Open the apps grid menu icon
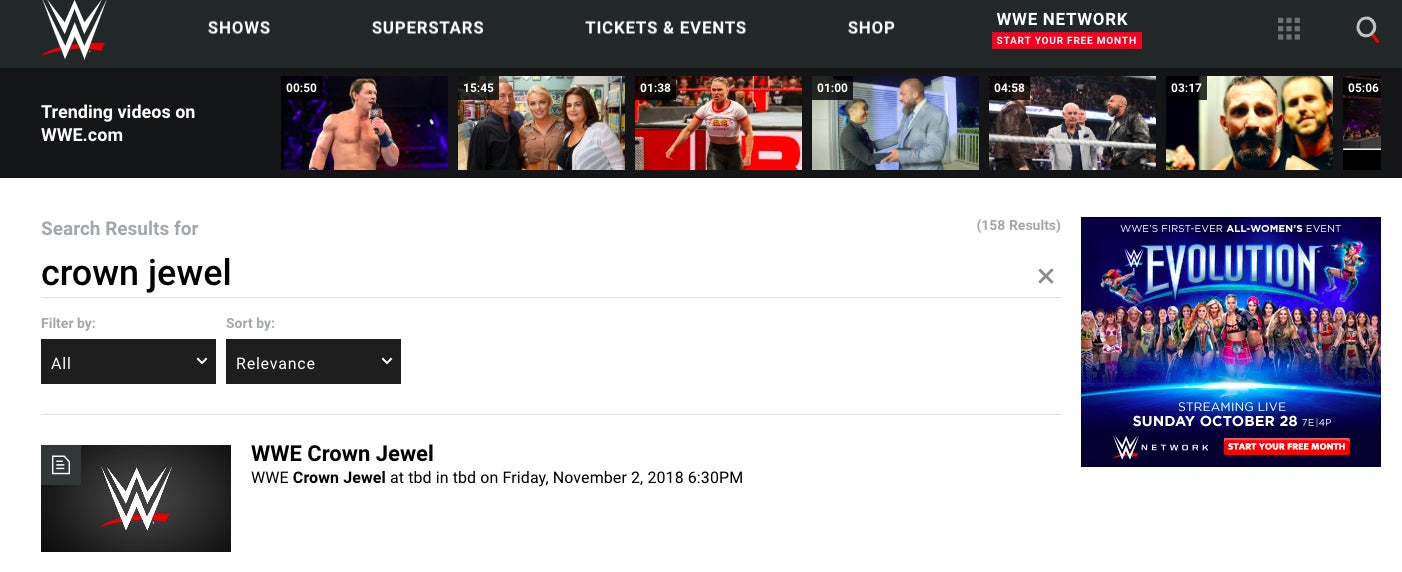The height and width of the screenshot is (572, 1402). (1289, 29)
